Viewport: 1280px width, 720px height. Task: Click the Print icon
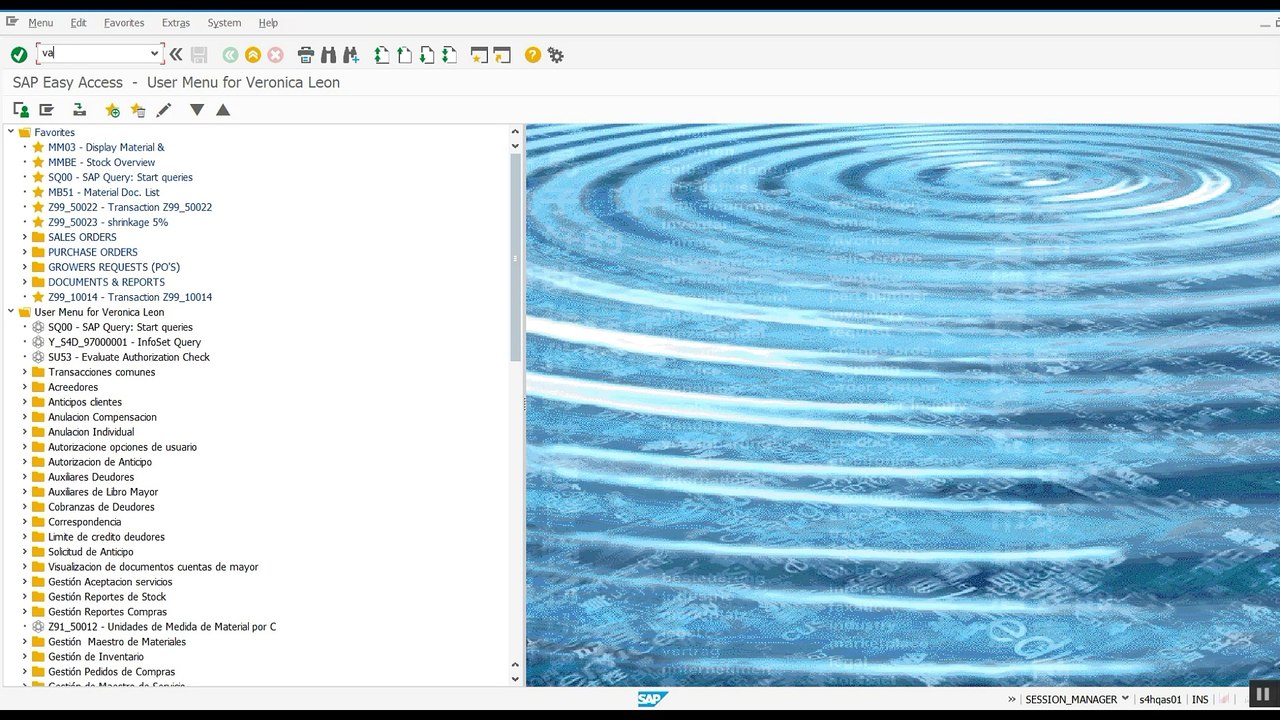(x=306, y=55)
